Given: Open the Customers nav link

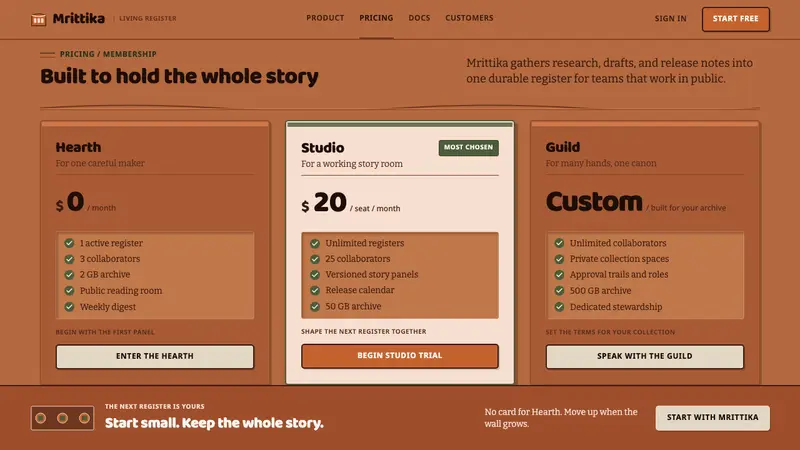Looking at the screenshot, I should point(469,18).
